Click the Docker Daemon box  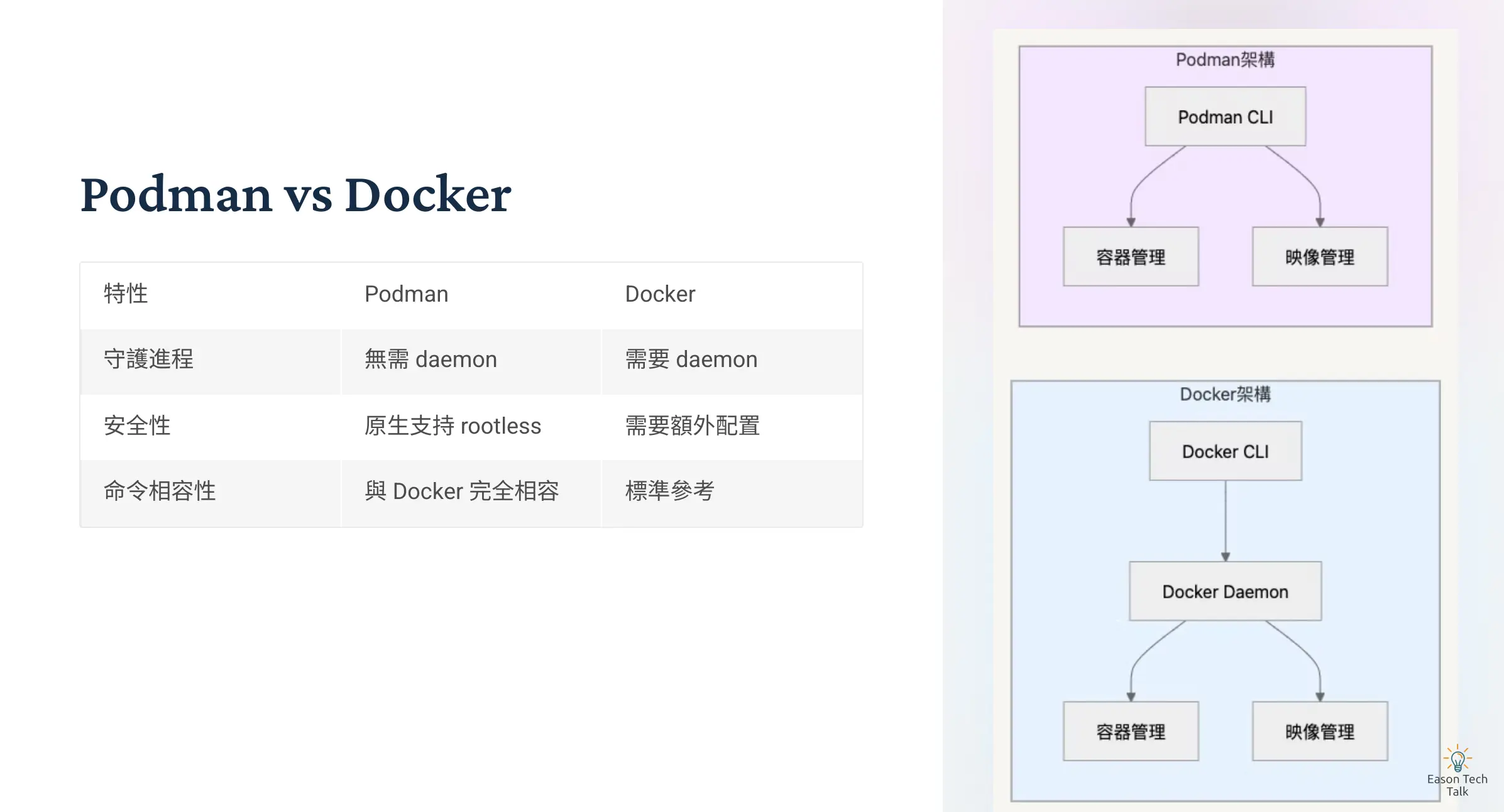point(1224,591)
